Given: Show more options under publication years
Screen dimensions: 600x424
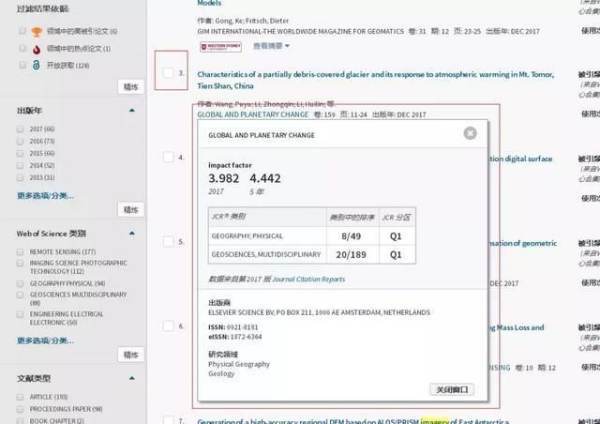Looking at the screenshot, I should pyautogui.click(x=45, y=196).
